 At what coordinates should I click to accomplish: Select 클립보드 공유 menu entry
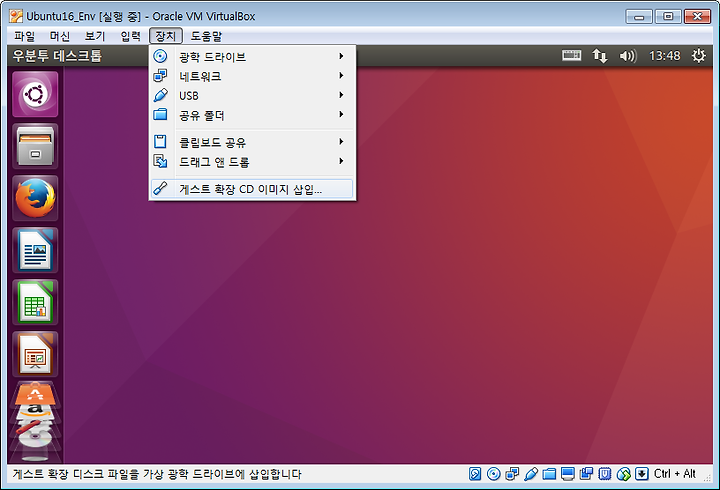tap(253, 142)
